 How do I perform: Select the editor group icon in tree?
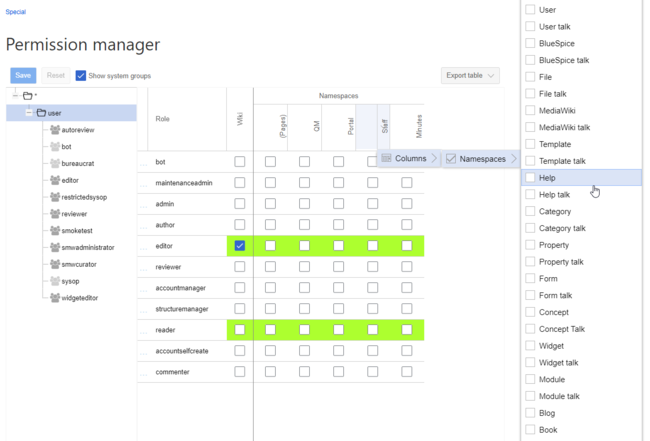point(55,181)
